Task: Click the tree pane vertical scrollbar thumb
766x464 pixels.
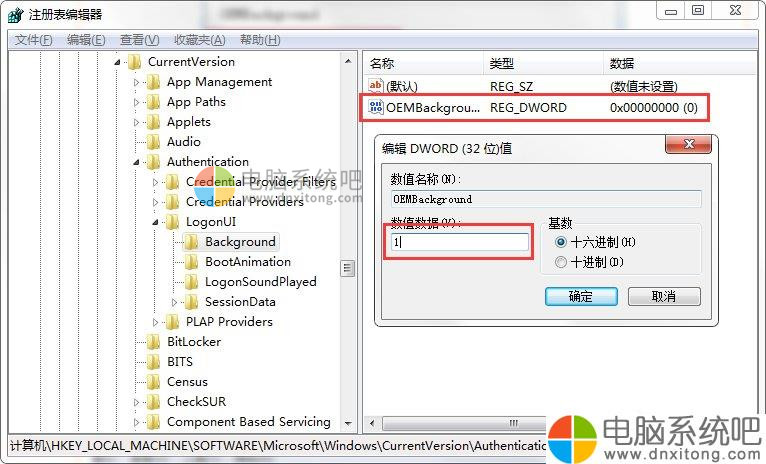Action: click(x=348, y=268)
